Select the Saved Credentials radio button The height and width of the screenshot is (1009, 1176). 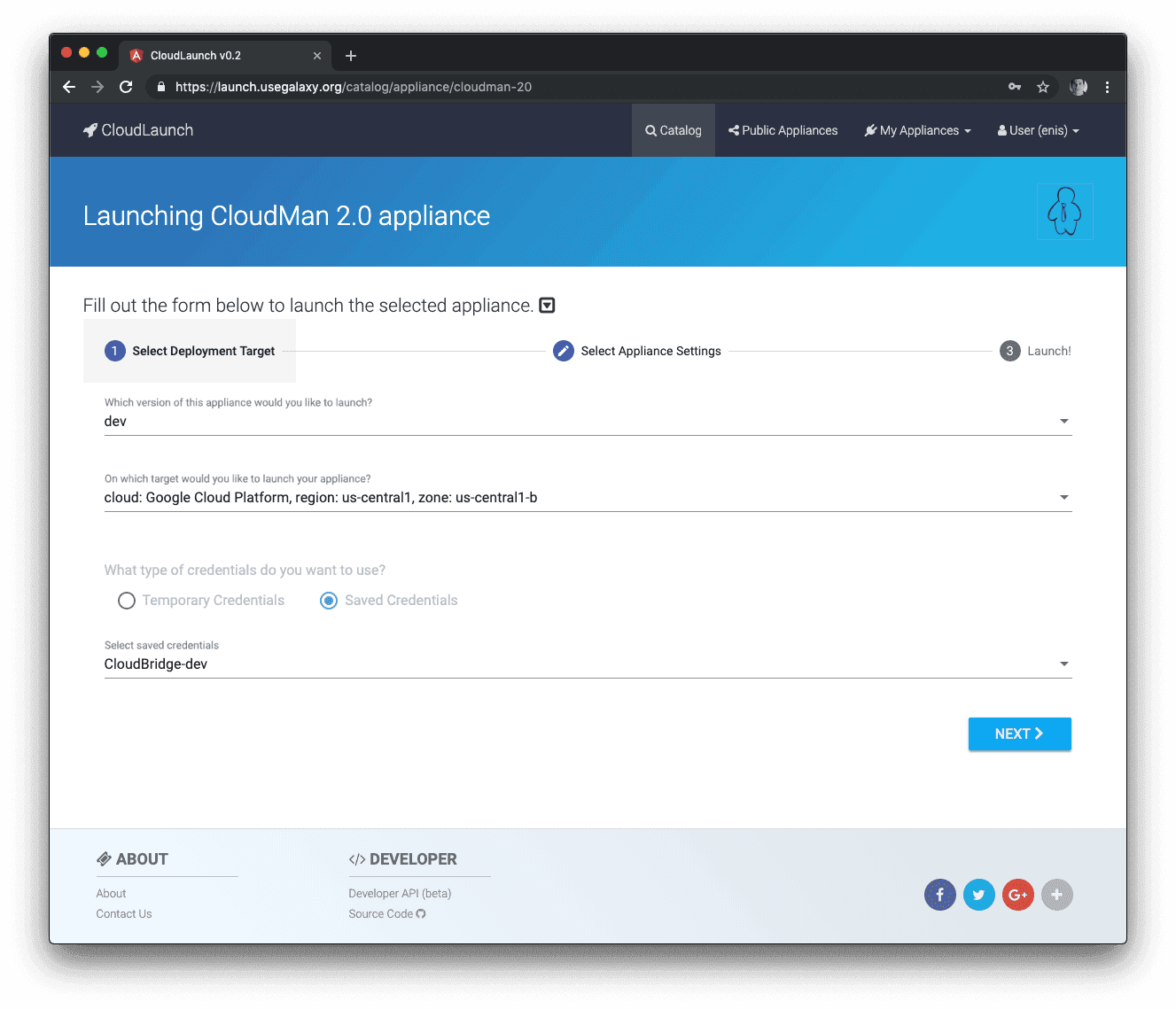(x=329, y=601)
